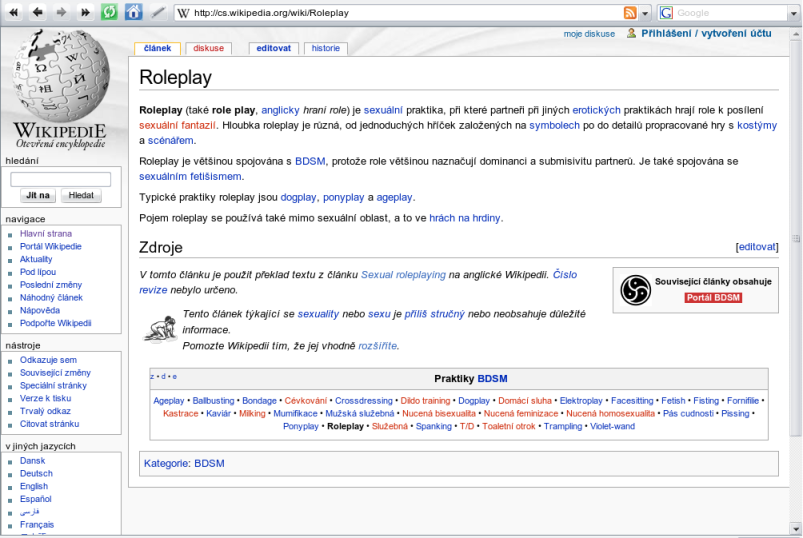
Task: Reload the page with the green refresh icon
Action: tap(109, 13)
